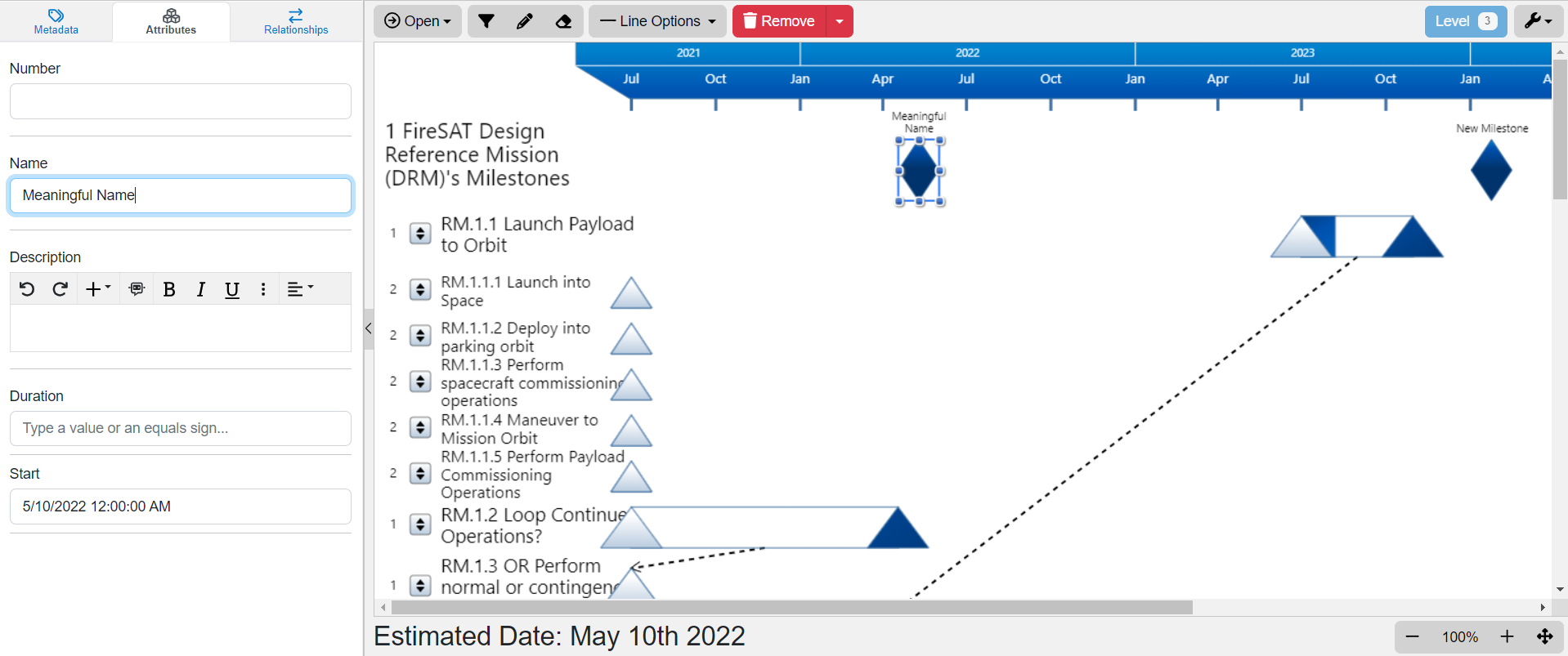
Task: Open the Relationships tab
Action: (296, 22)
